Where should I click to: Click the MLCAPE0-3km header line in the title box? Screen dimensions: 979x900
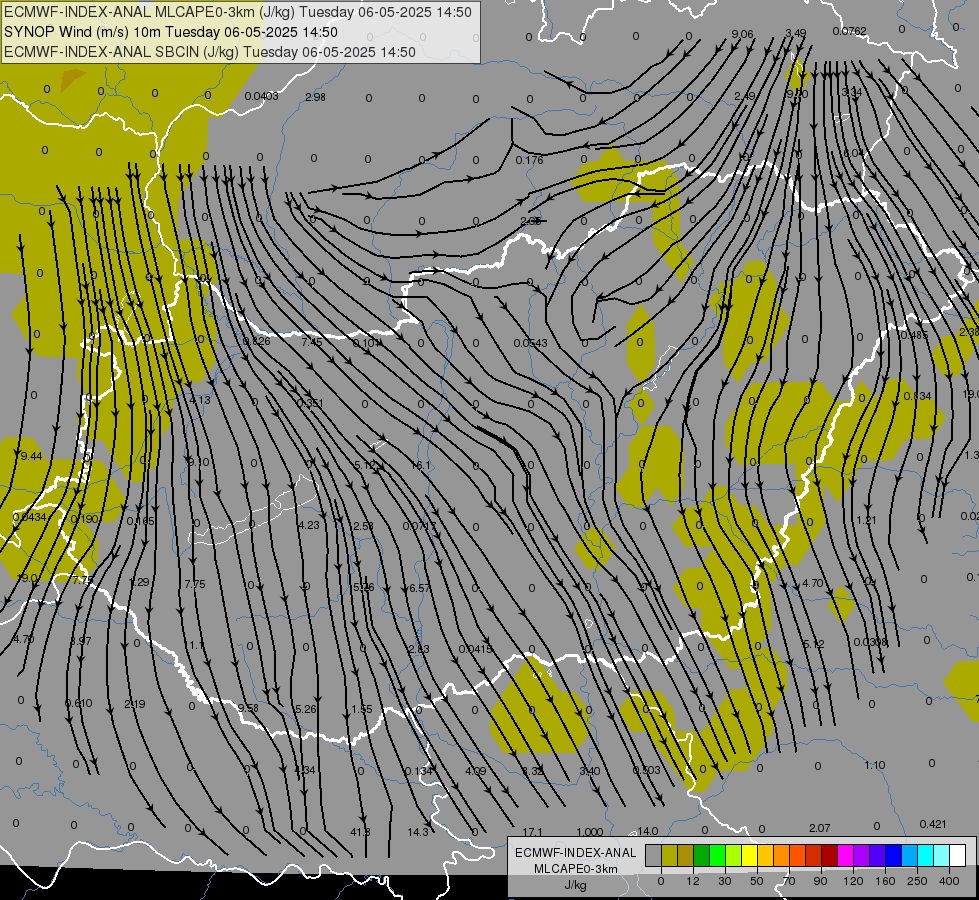[238, 12]
